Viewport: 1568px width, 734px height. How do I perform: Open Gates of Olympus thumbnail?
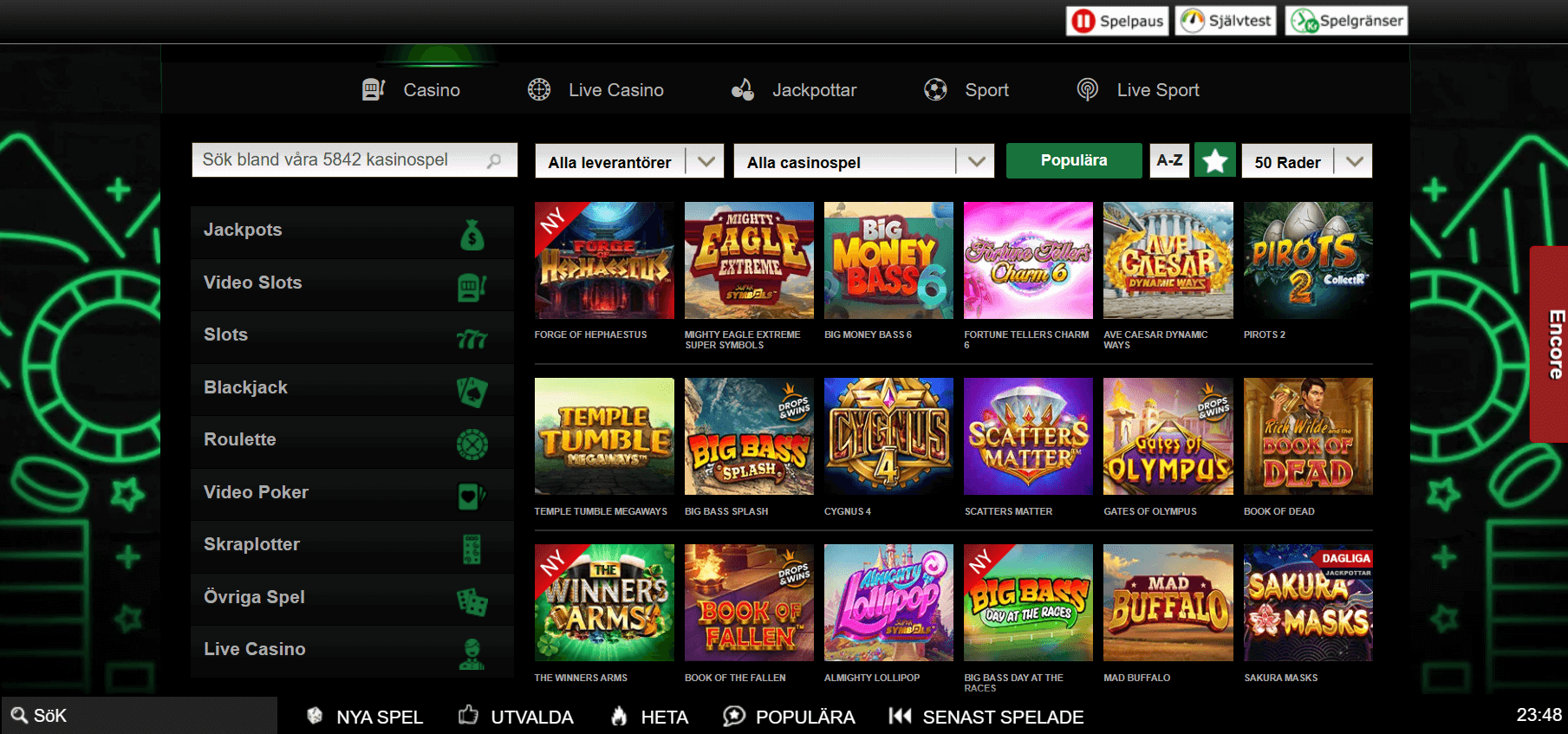[1168, 436]
